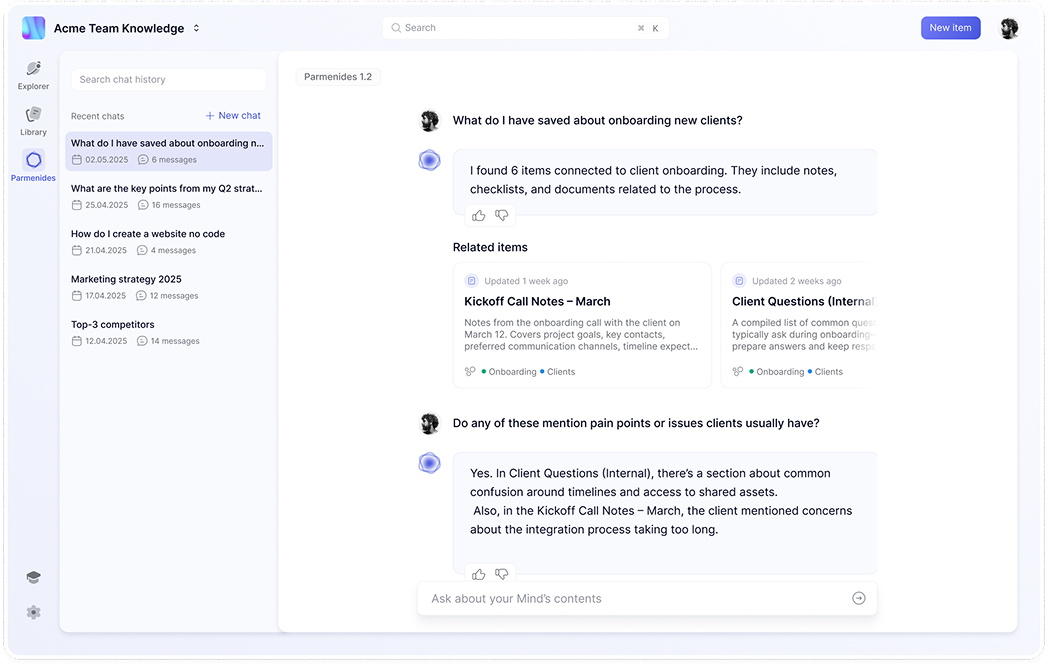1048x669 pixels.
Task: Start a New chat
Action: click(232, 115)
